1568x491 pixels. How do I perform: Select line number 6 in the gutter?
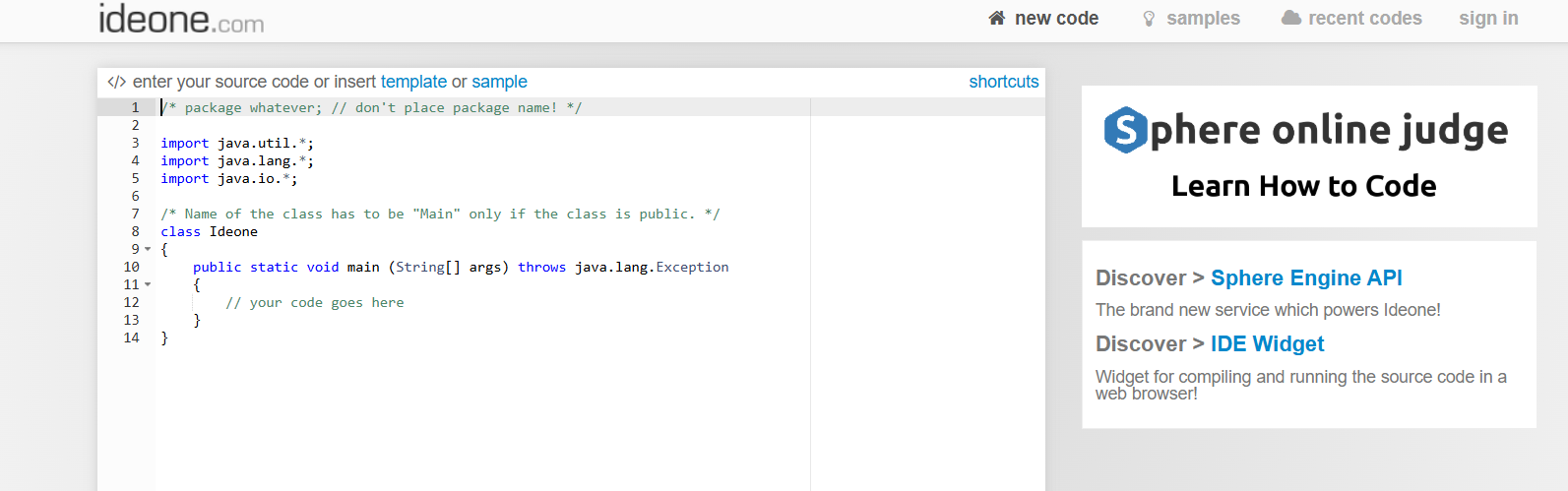click(x=136, y=196)
